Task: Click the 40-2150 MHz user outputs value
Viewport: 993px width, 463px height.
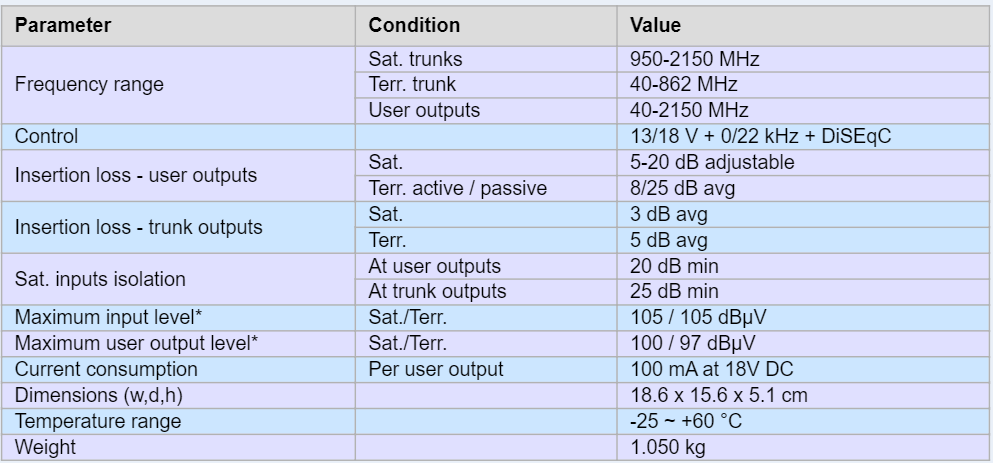Action: pos(803,110)
